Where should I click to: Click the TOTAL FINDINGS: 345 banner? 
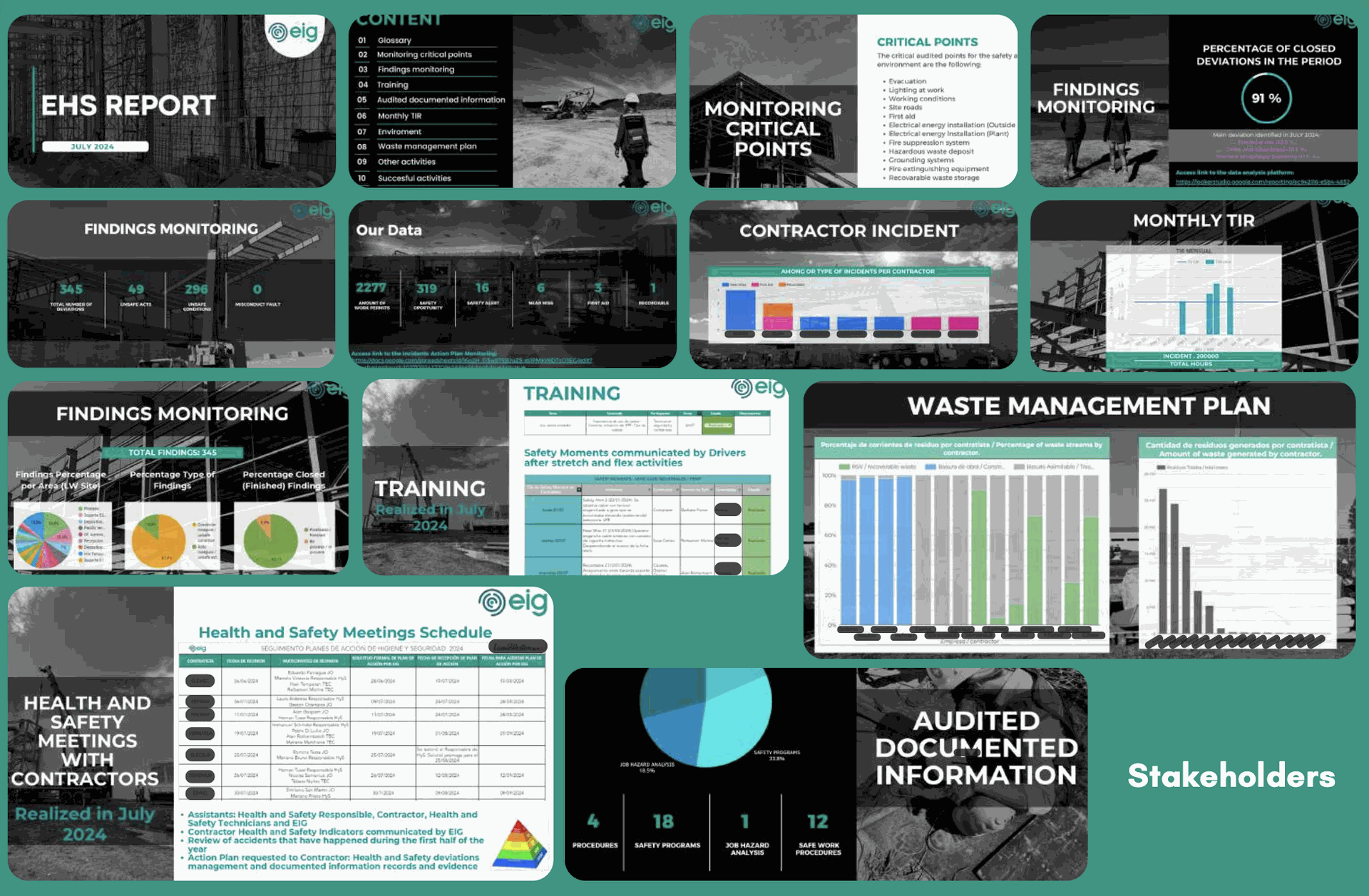(172, 453)
